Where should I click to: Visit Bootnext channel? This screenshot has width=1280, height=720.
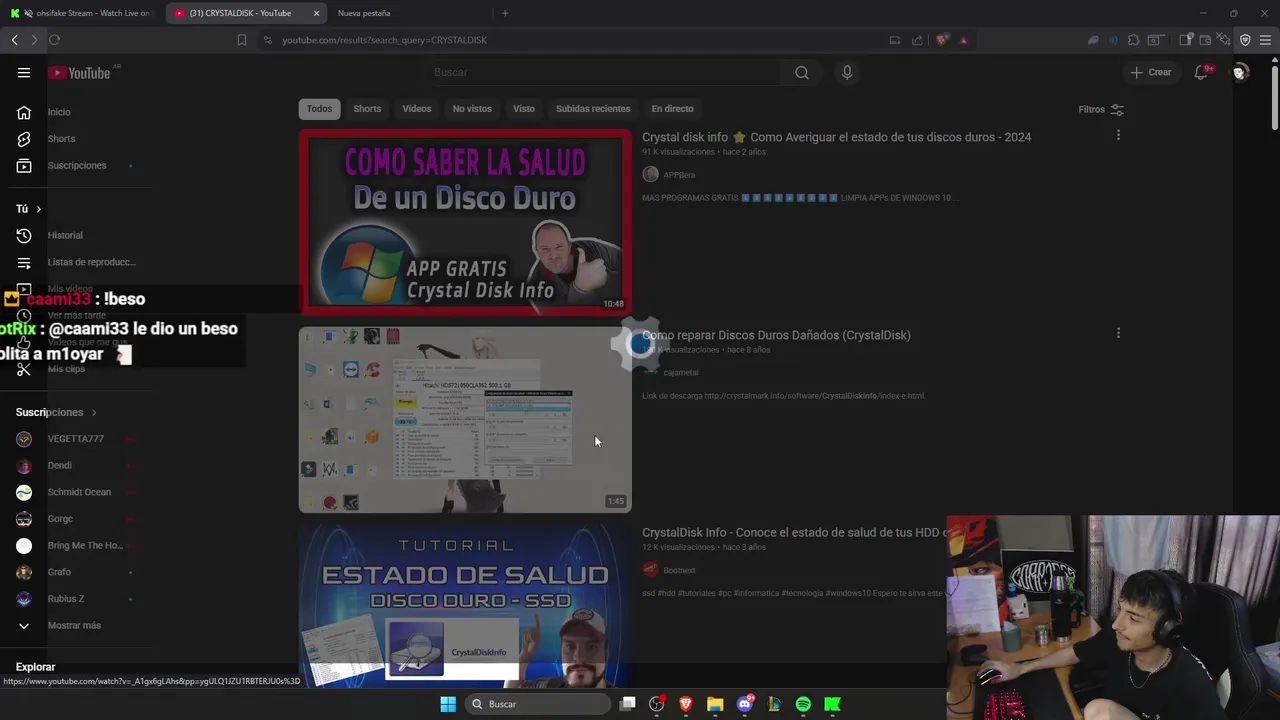click(x=679, y=570)
